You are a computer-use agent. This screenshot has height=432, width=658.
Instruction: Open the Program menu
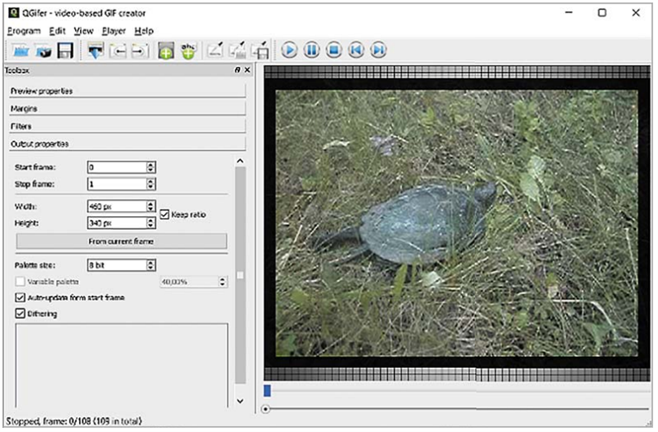(x=23, y=31)
